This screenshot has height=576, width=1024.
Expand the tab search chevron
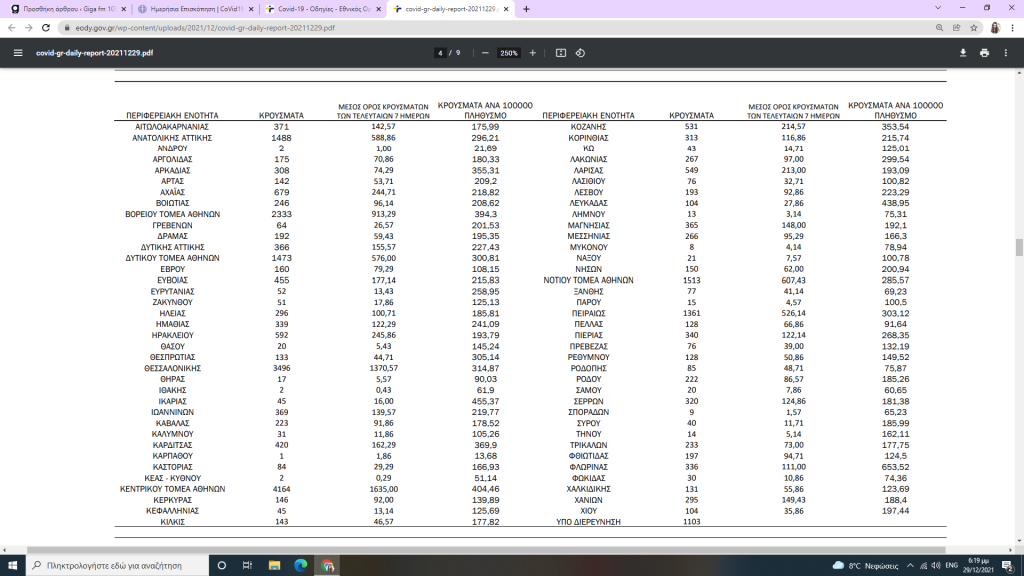pos(938,8)
